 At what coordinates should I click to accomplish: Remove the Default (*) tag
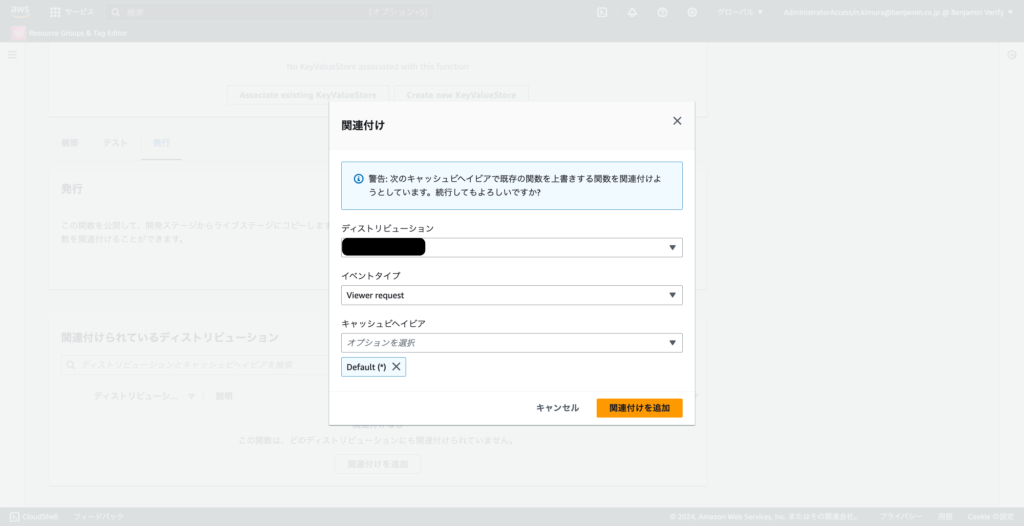point(396,367)
